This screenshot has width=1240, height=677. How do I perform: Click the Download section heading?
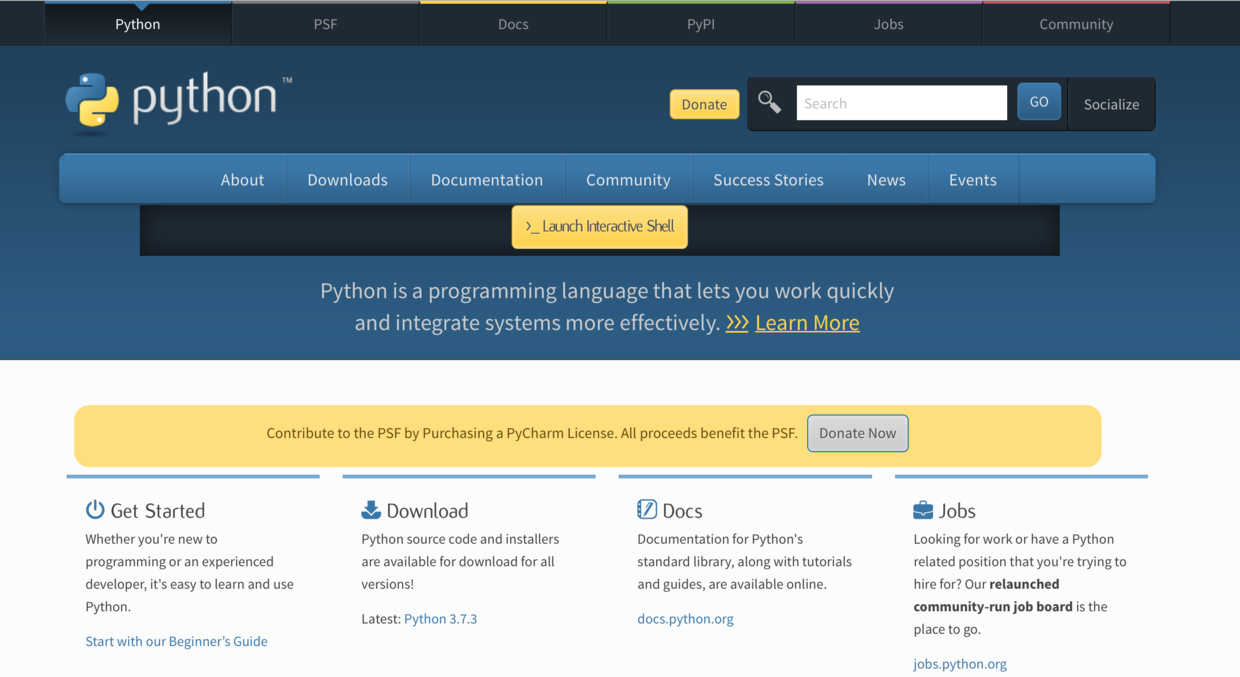click(x=427, y=510)
